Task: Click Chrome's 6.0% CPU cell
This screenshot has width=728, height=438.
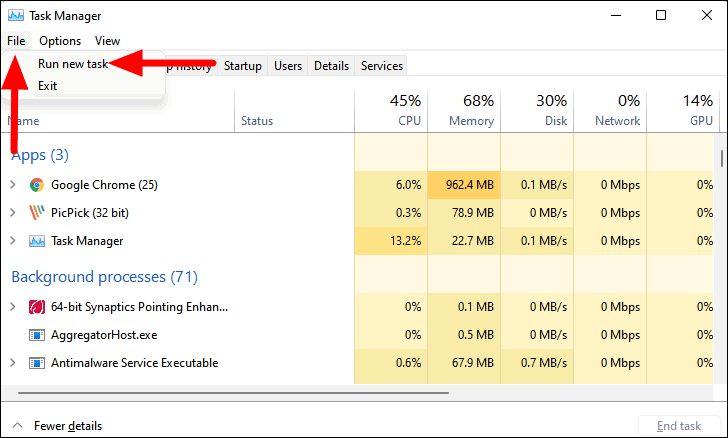Action: click(391, 185)
